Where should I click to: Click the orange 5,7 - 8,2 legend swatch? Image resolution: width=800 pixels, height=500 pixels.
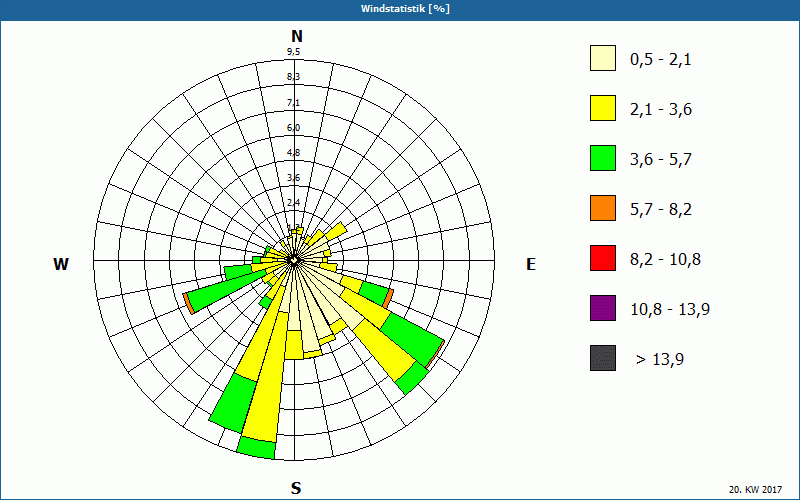[x=603, y=208]
